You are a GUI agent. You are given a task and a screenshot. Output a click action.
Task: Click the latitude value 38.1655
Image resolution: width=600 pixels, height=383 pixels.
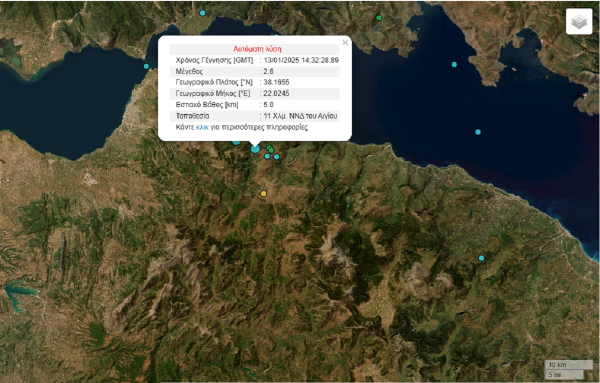276,82
